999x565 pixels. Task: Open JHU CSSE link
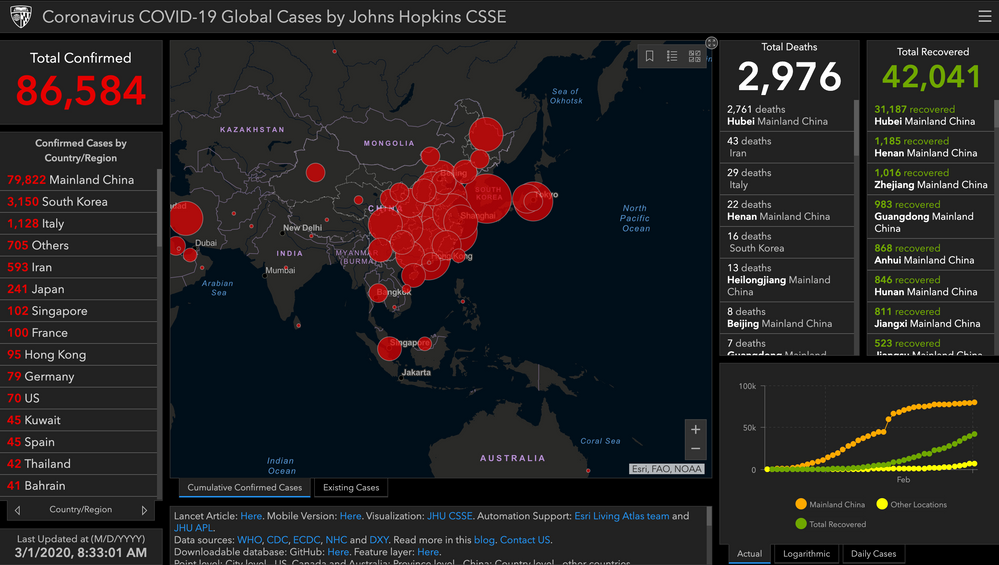pos(450,516)
